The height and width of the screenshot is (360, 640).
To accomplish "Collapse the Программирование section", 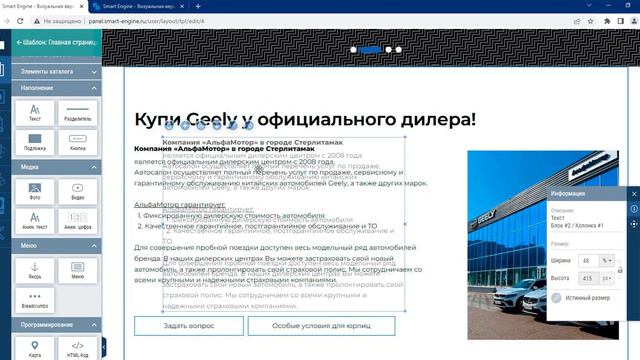I will click(57, 325).
